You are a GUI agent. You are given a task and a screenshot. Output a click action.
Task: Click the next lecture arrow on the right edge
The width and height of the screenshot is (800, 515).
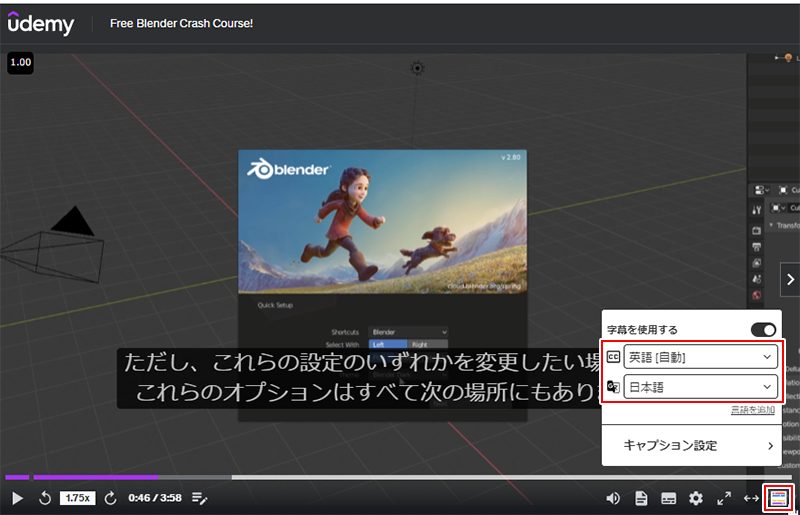789,279
